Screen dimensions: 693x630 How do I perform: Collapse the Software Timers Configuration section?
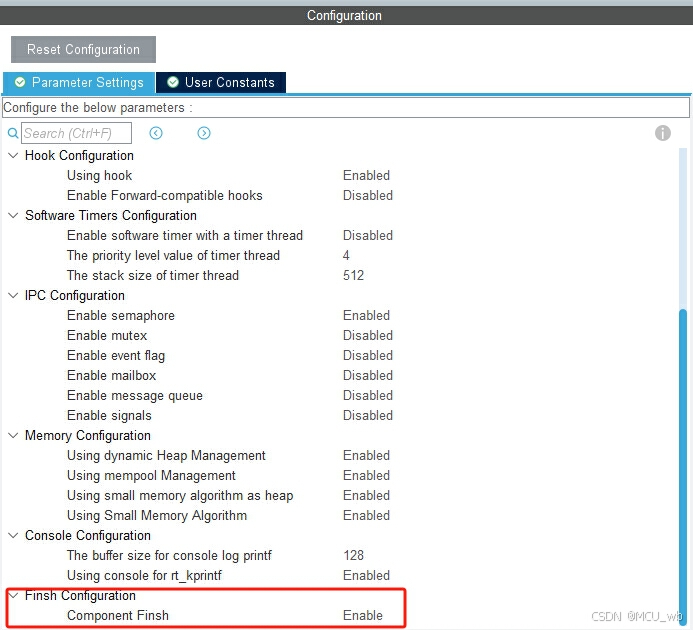13,215
